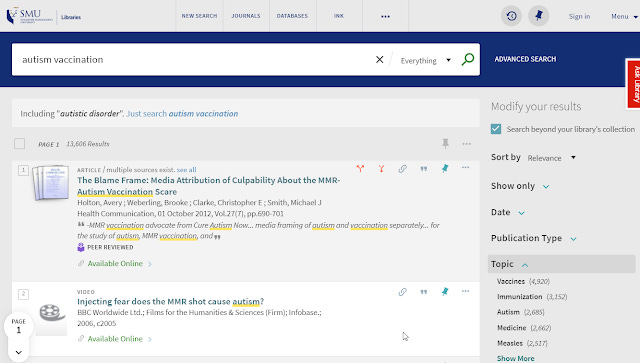Get citation for The Blame Frame article
Screen dimensions: 640x363
click(424, 169)
